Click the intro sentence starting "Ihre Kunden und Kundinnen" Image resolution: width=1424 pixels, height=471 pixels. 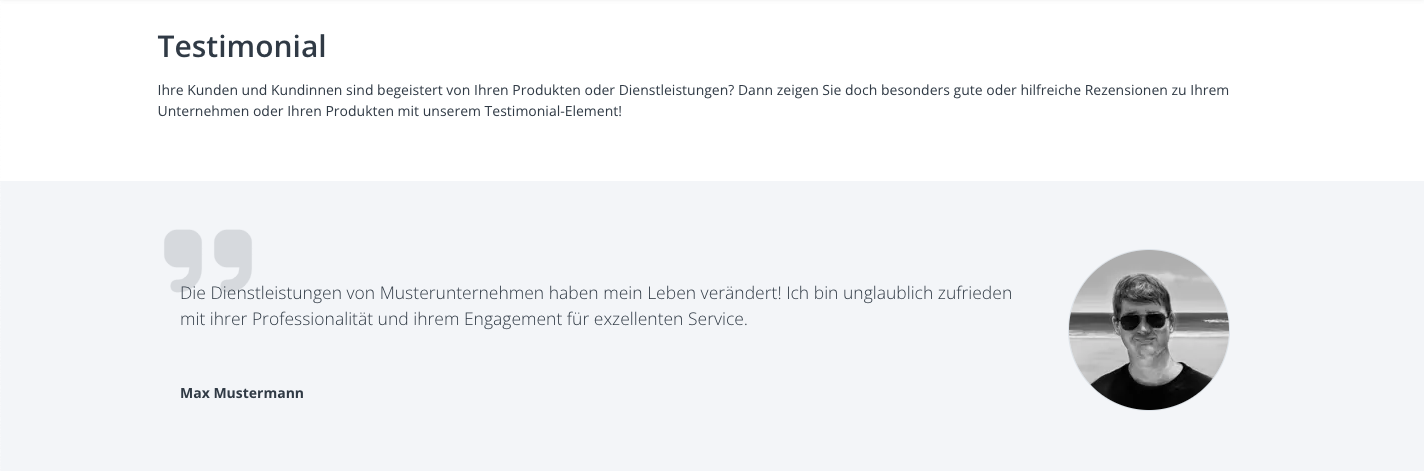click(446, 90)
